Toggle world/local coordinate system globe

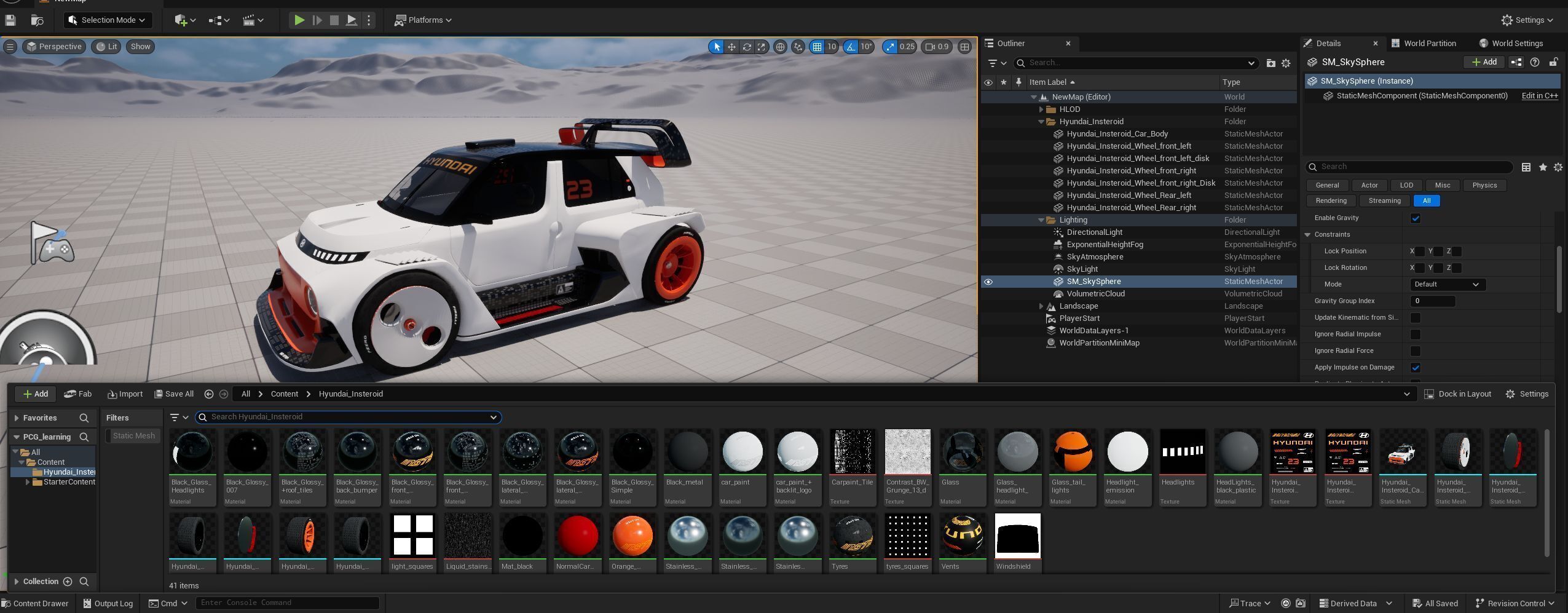click(x=780, y=47)
